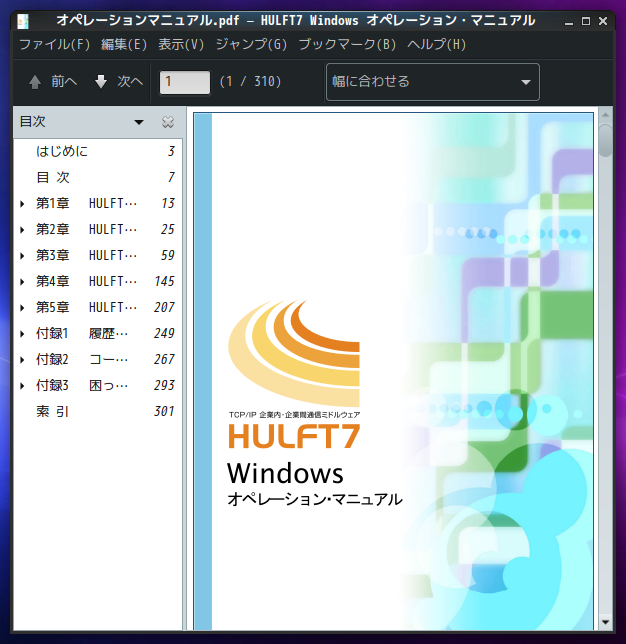This screenshot has width=626, height=644.
Task: Select 索 引 entry in contents
Action: (x=98, y=412)
